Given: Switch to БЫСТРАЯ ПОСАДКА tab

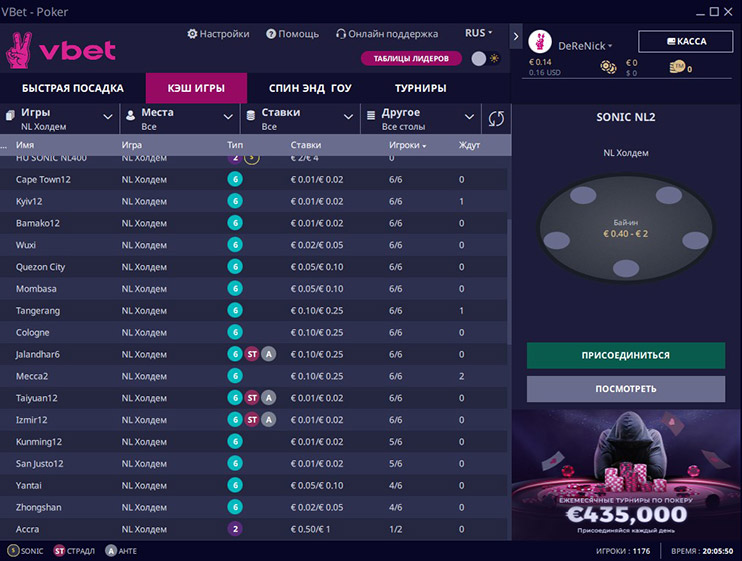Looking at the screenshot, I should [73, 88].
